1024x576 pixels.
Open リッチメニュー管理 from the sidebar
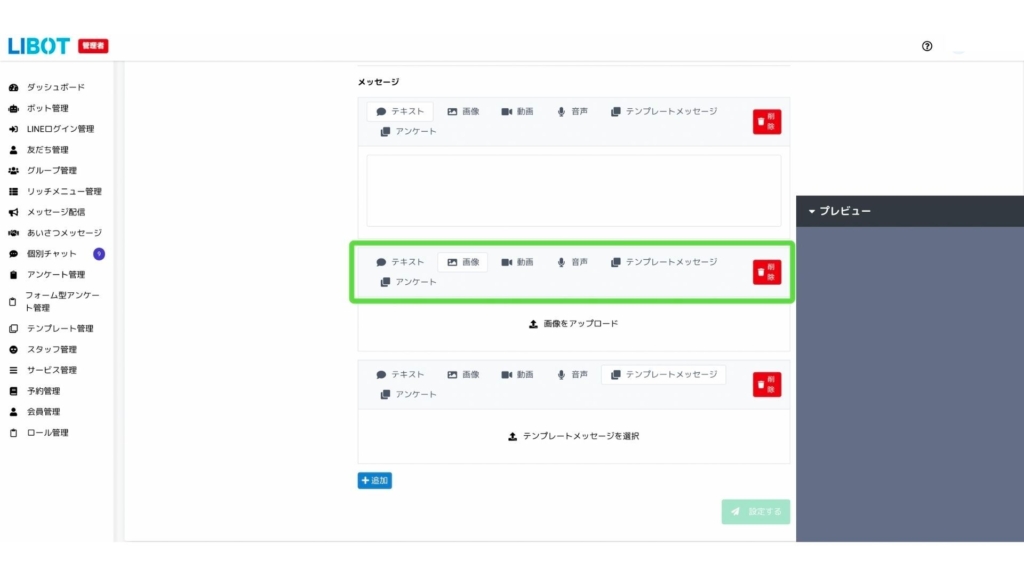[63, 191]
